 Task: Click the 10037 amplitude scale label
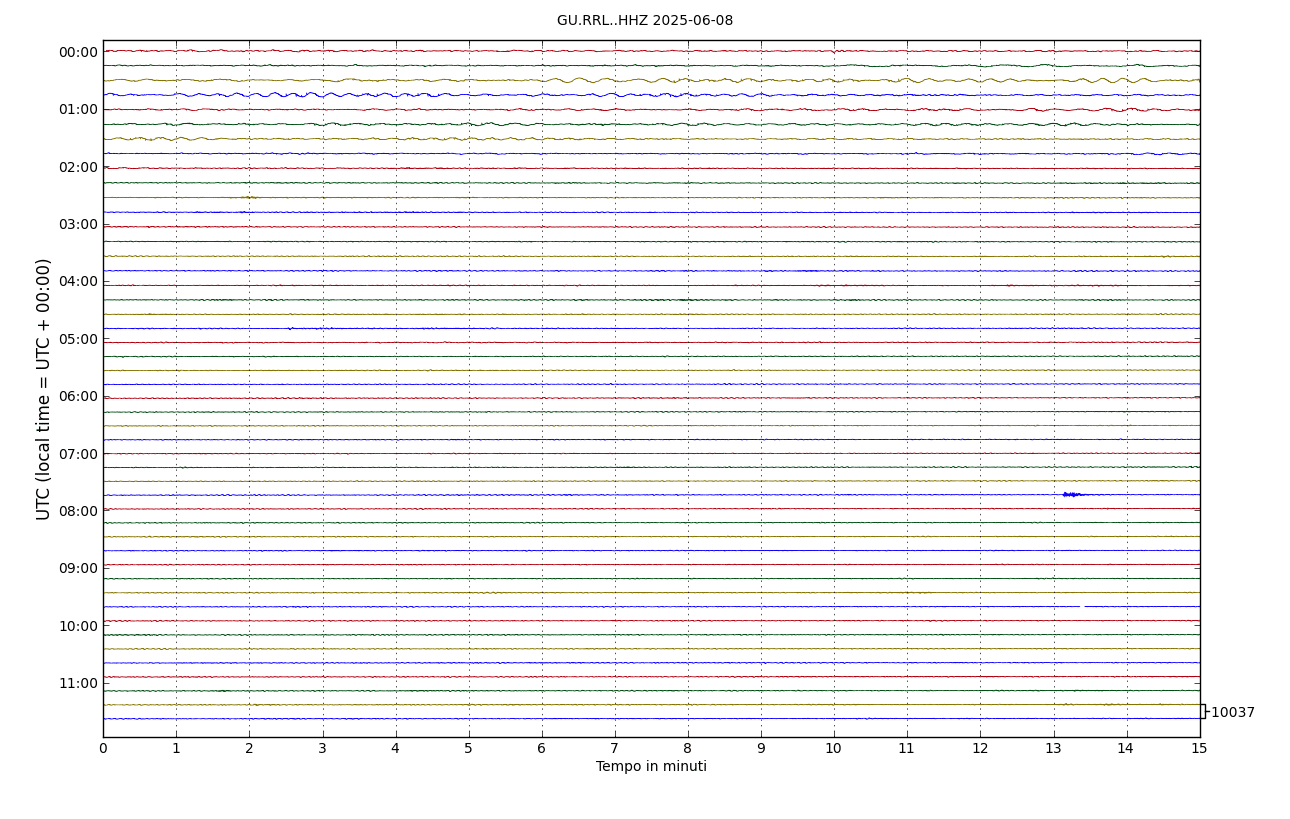click(1232, 713)
